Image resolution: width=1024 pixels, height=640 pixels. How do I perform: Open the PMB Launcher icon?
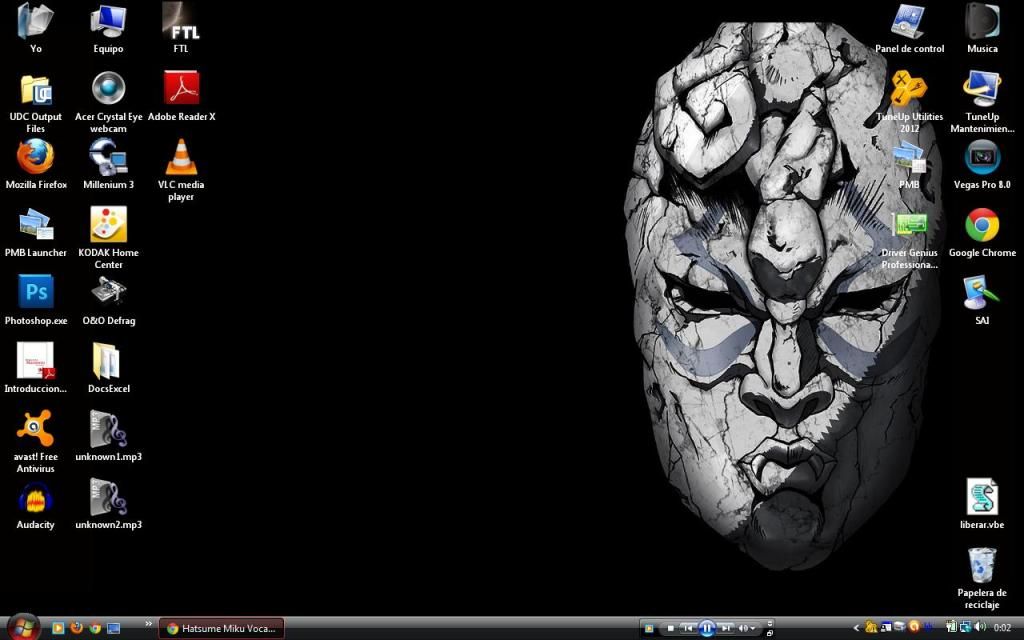(x=36, y=232)
